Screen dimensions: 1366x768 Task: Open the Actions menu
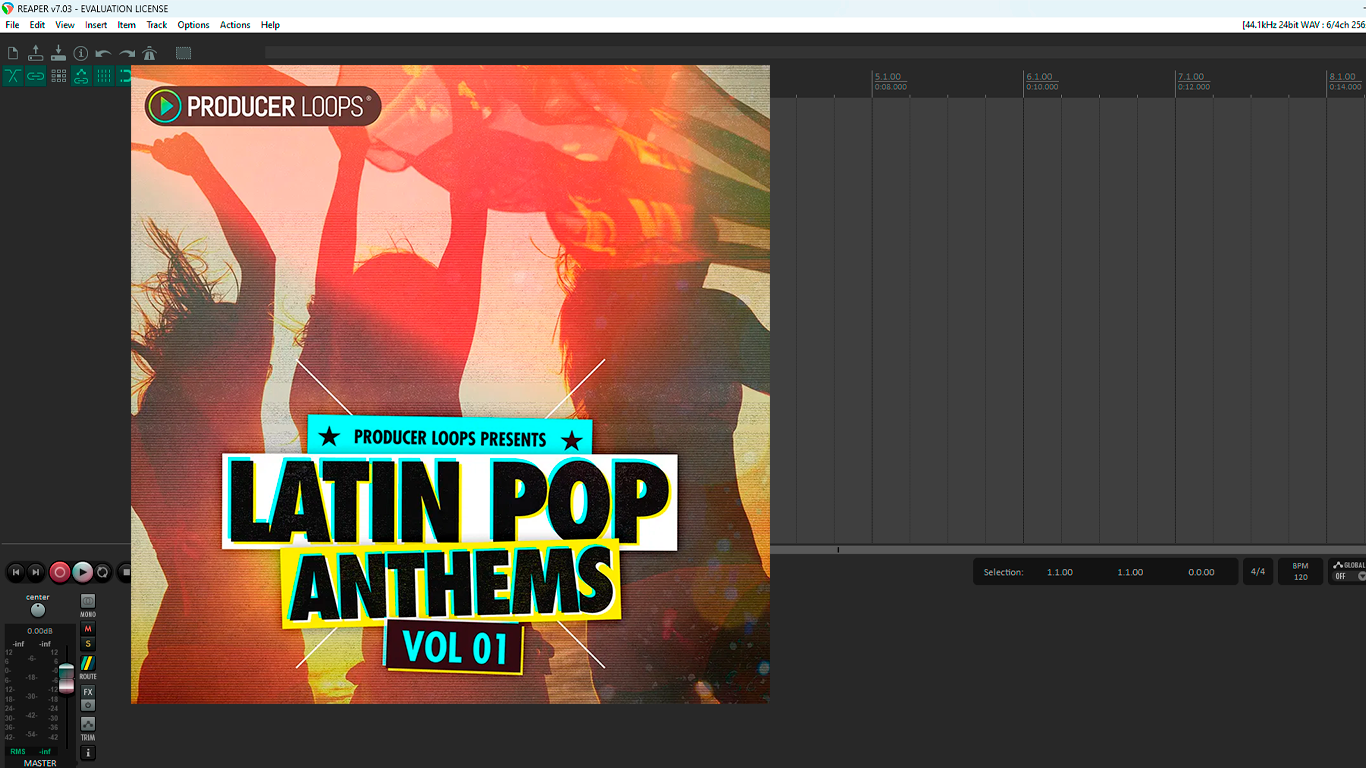(x=235, y=25)
